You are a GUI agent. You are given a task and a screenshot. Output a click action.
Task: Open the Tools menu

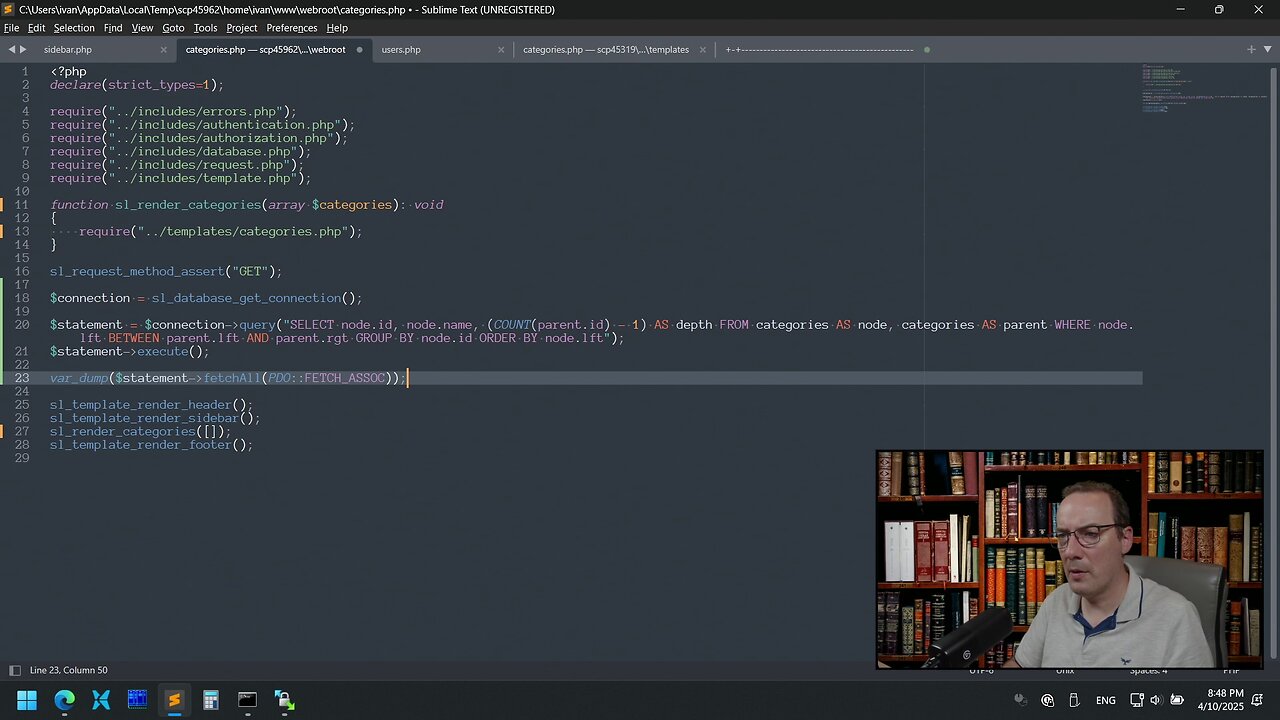(205, 28)
